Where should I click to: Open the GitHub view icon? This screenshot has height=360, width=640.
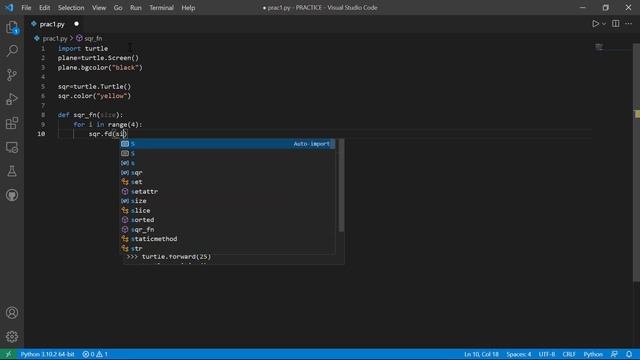(12, 195)
